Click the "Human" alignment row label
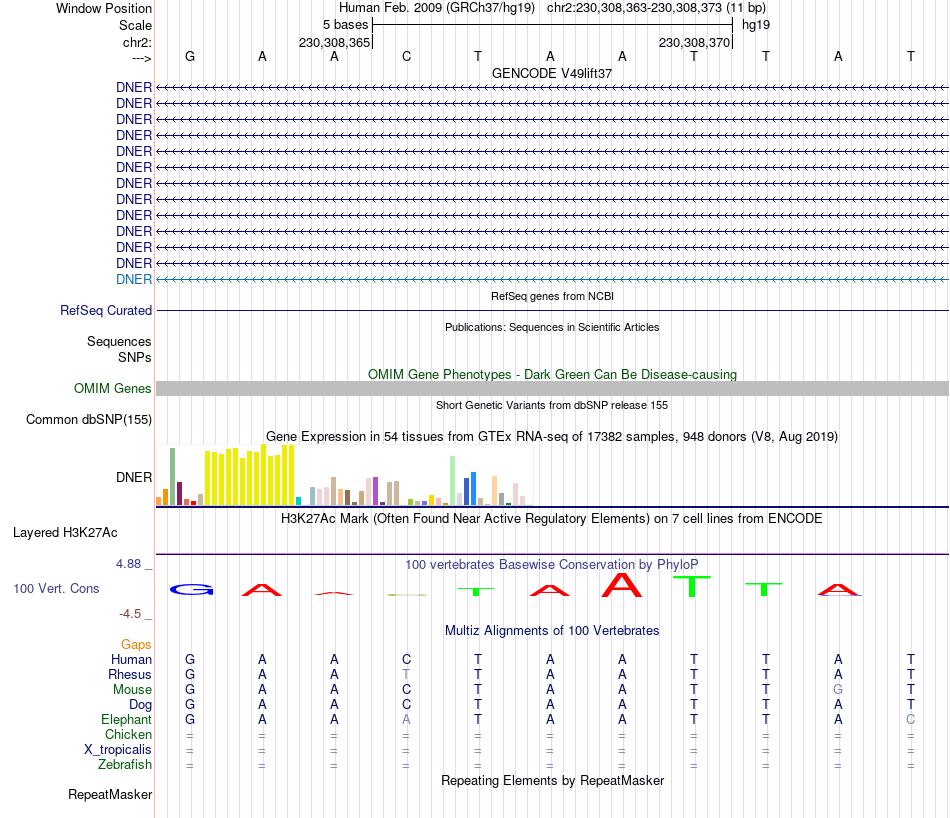 tap(131, 659)
